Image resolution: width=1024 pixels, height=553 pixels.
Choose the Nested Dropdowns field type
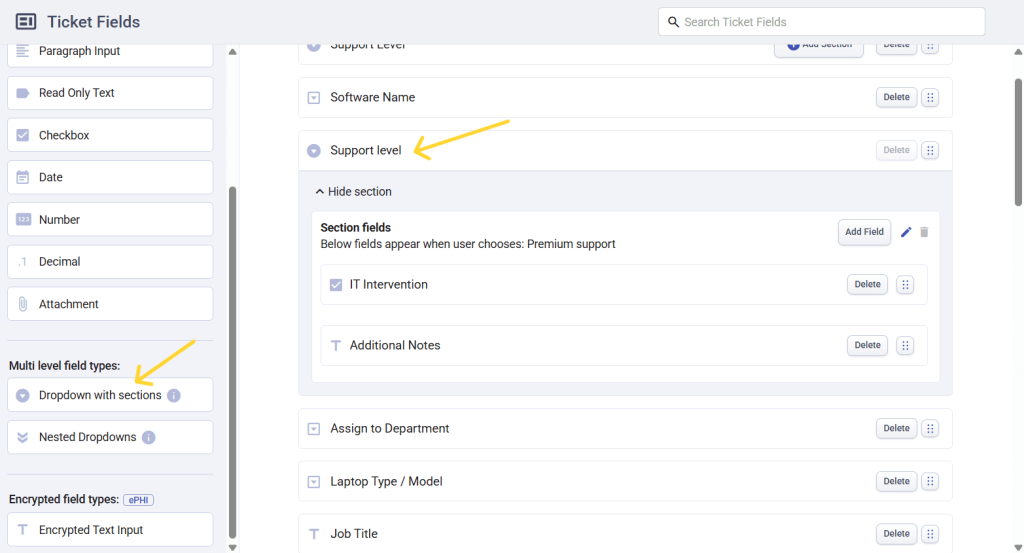[x=88, y=438]
